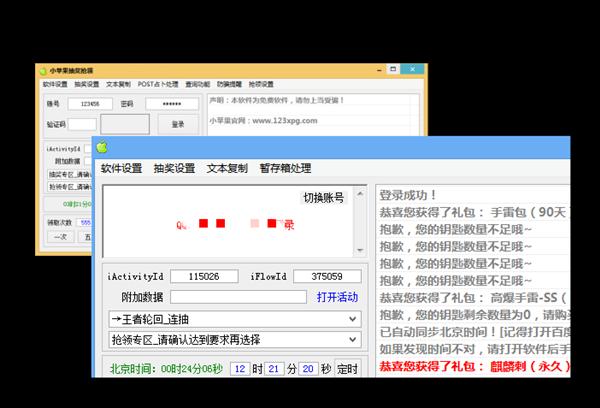Click the 切换账号 button

pyautogui.click(x=323, y=198)
